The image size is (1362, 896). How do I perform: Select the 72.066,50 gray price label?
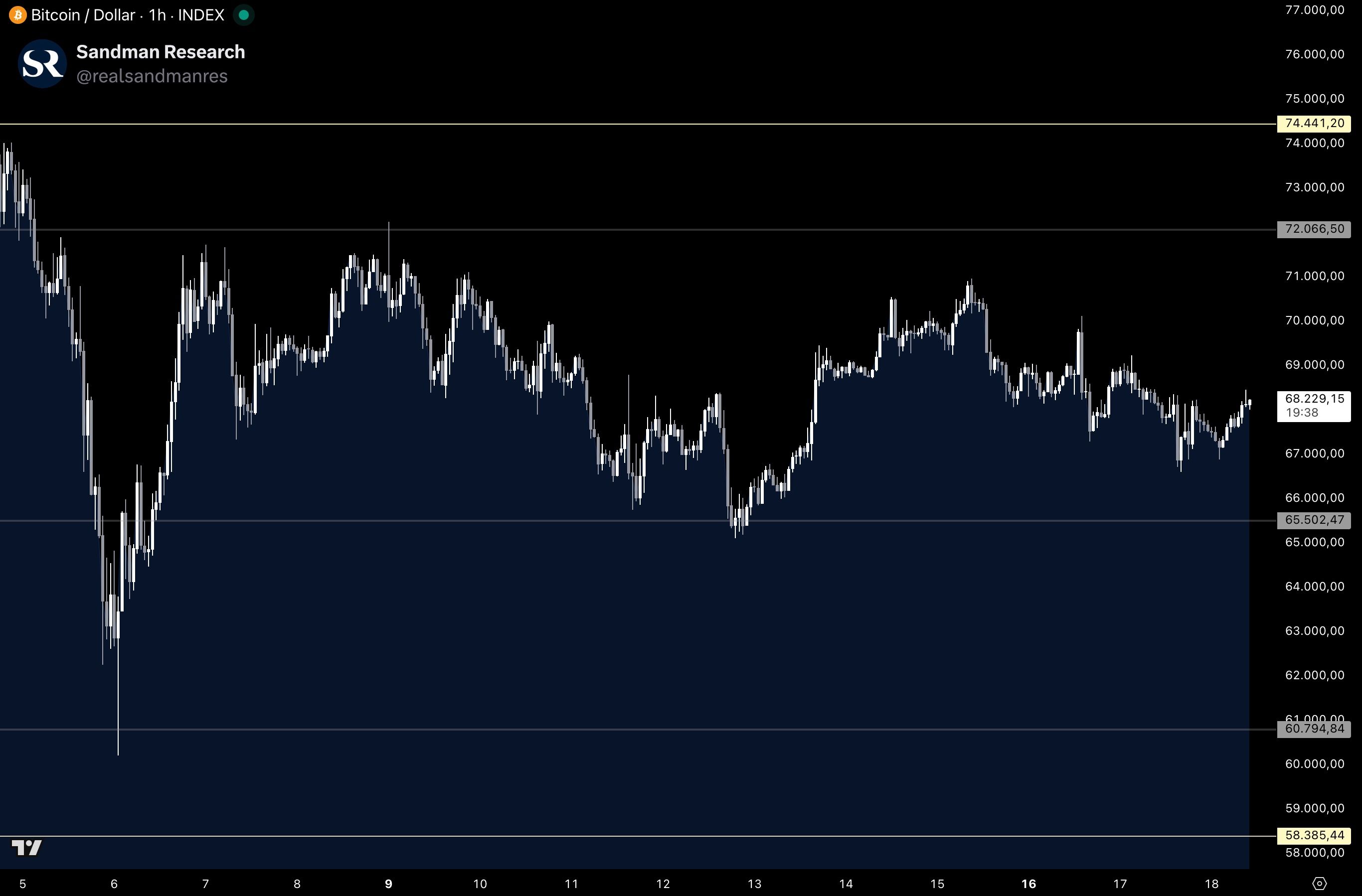pos(1314,229)
